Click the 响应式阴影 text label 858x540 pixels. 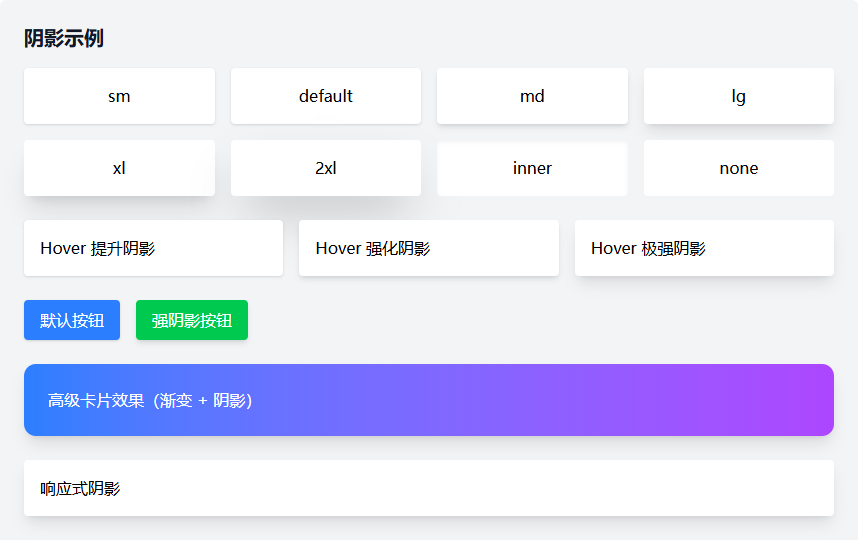[80, 488]
